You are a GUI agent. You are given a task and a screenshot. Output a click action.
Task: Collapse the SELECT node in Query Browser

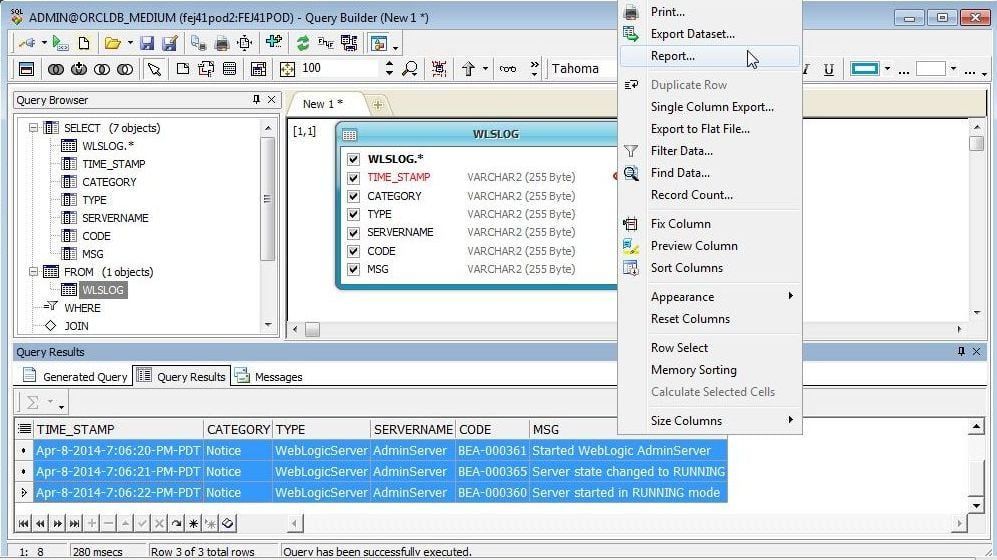tap(33, 128)
